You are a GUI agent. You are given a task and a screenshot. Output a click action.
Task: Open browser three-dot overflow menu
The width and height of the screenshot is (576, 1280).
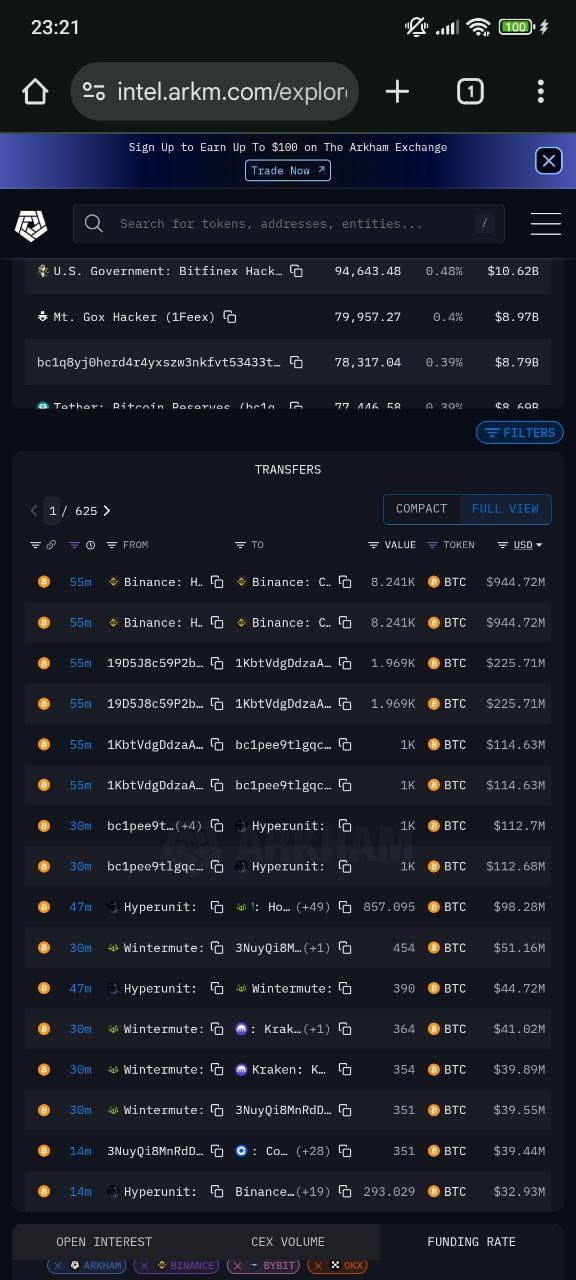point(540,92)
